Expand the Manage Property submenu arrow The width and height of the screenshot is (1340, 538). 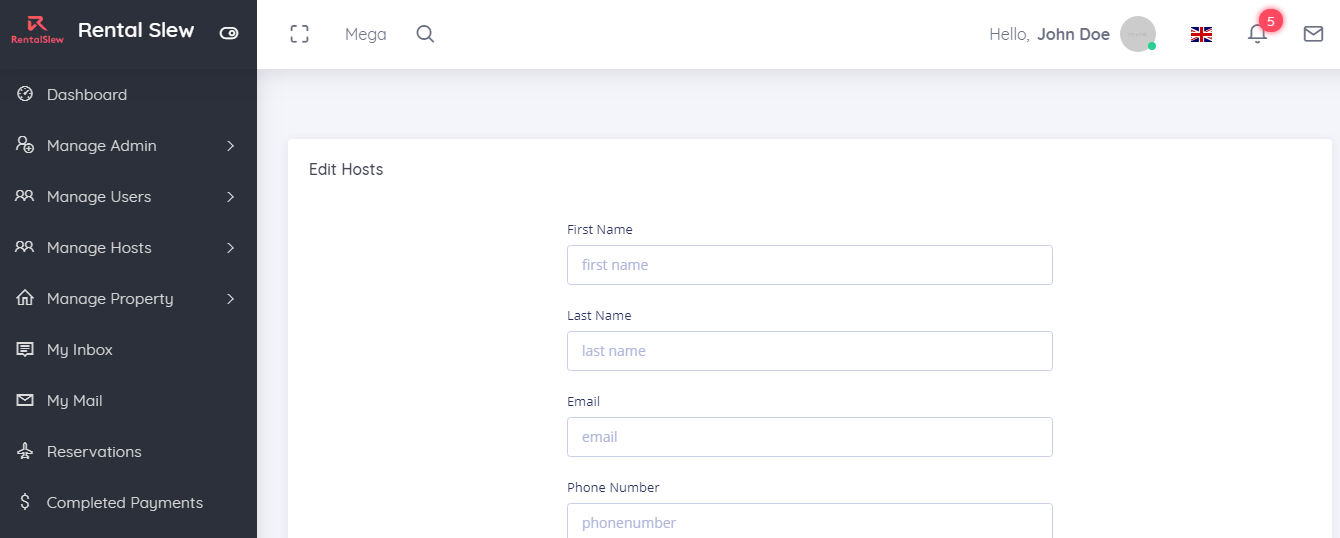click(230, 299)
